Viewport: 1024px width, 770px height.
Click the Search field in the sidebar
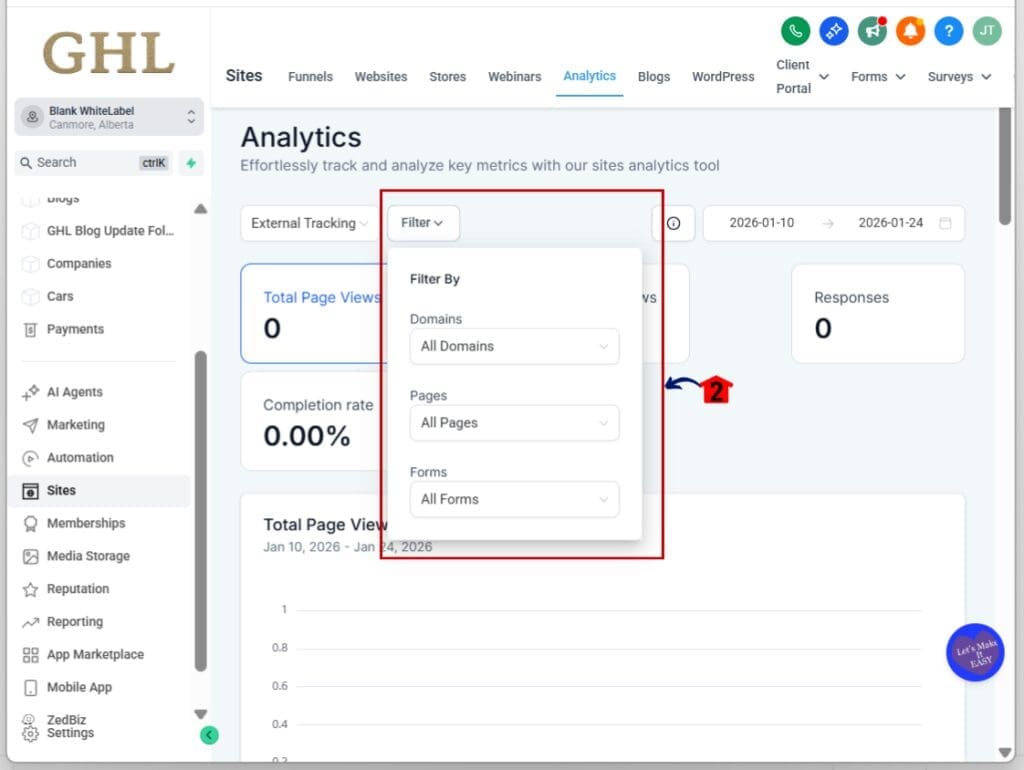90,162
